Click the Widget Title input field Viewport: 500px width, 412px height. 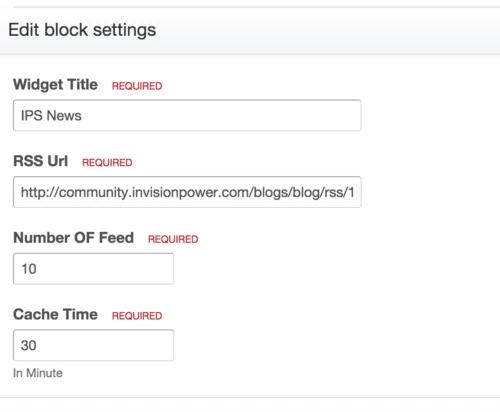(187, 115)
